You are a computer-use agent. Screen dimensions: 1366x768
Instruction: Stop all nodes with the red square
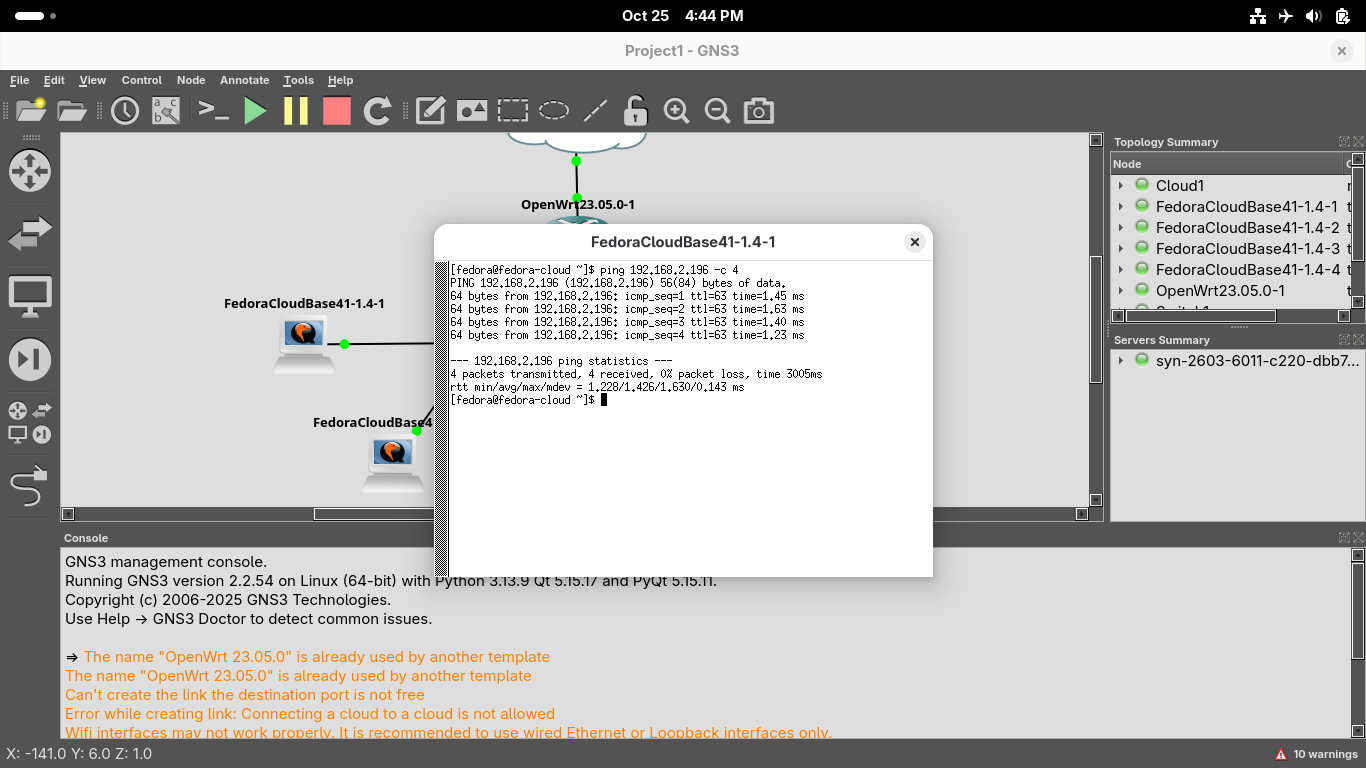[337, 111]
